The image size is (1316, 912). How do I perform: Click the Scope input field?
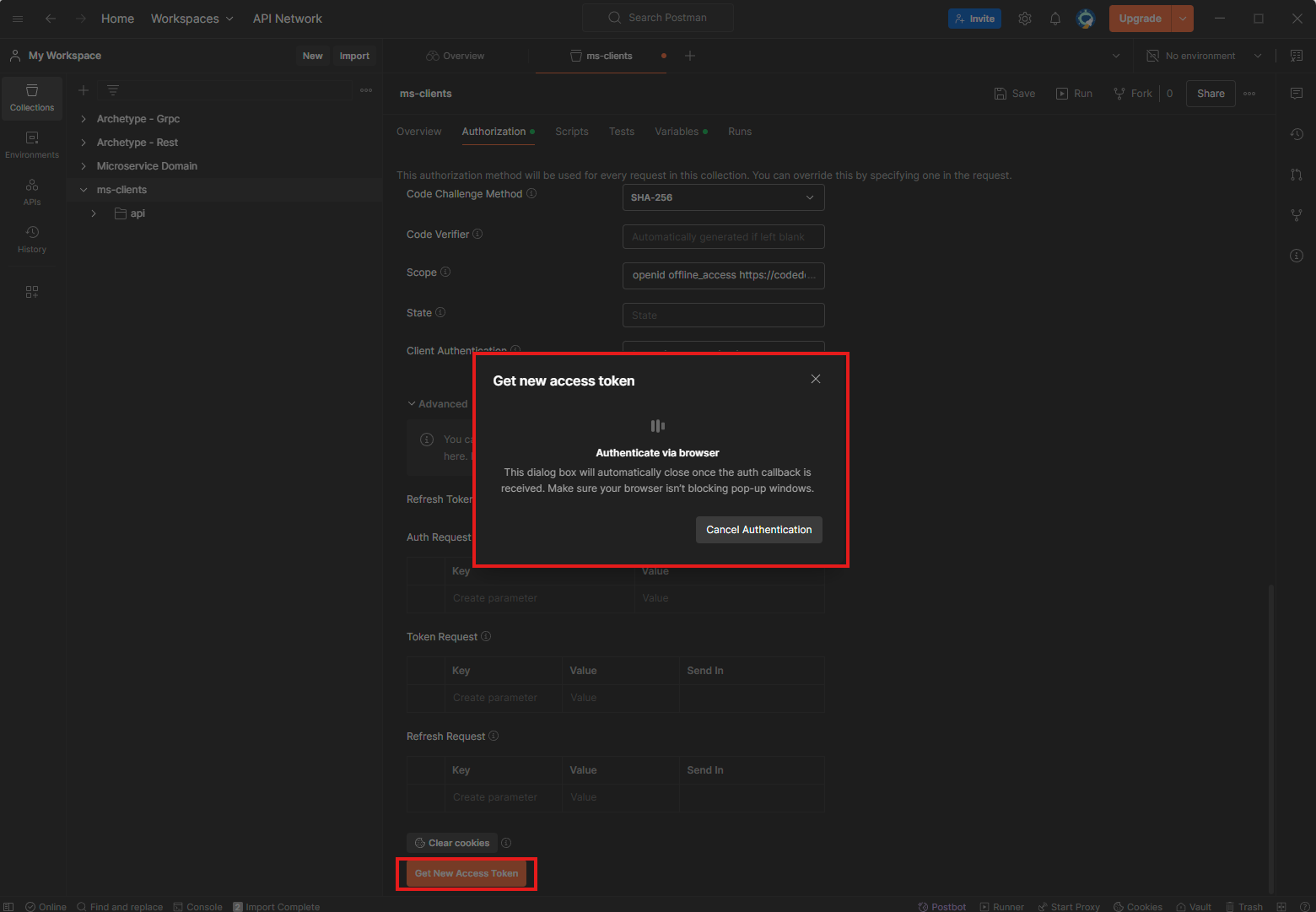click(723, 275)
